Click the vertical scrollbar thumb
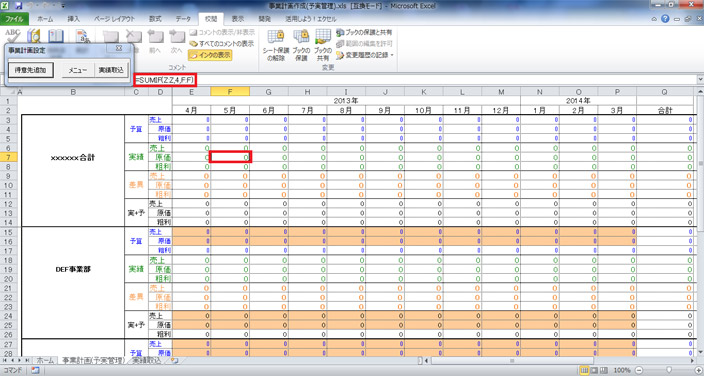The width and height of the screenshot is (704, 376). click(700, 164)
